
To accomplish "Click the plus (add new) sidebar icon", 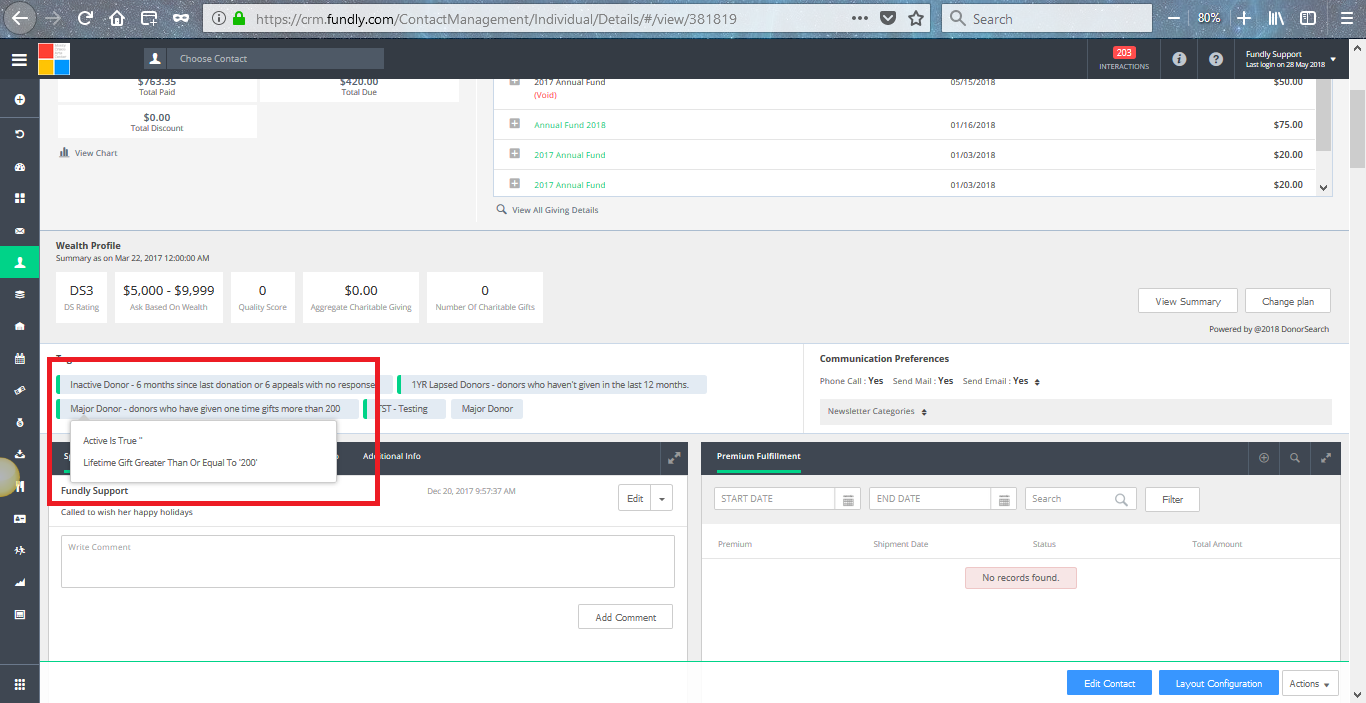I will (x=19, y=100).
